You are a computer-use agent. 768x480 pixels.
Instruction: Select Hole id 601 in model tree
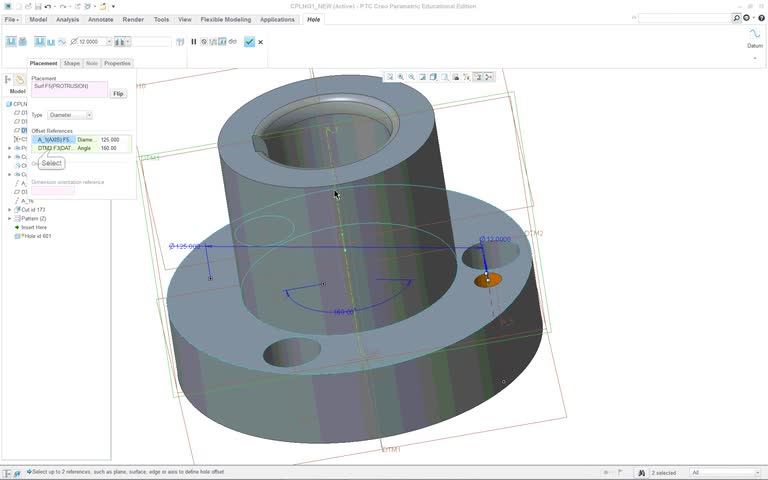pos(32,236)
